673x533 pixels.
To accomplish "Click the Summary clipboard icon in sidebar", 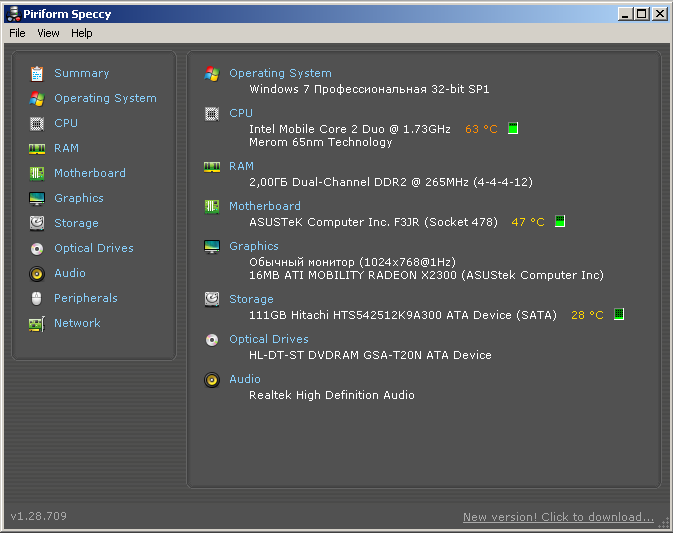I will tap(37, 73).
